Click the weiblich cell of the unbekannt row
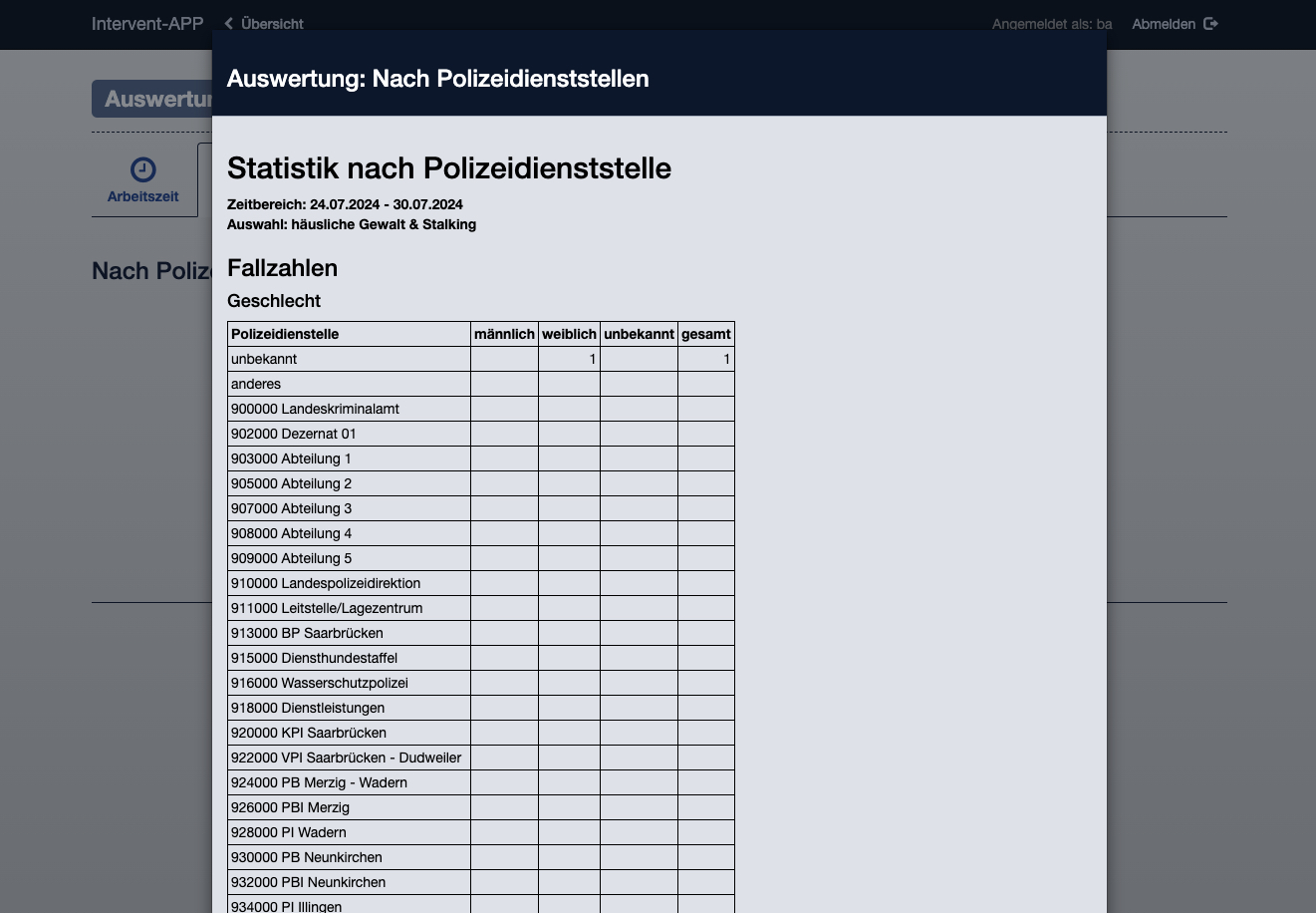Viewport: 1316px width, 913px height. click(570, 359)
